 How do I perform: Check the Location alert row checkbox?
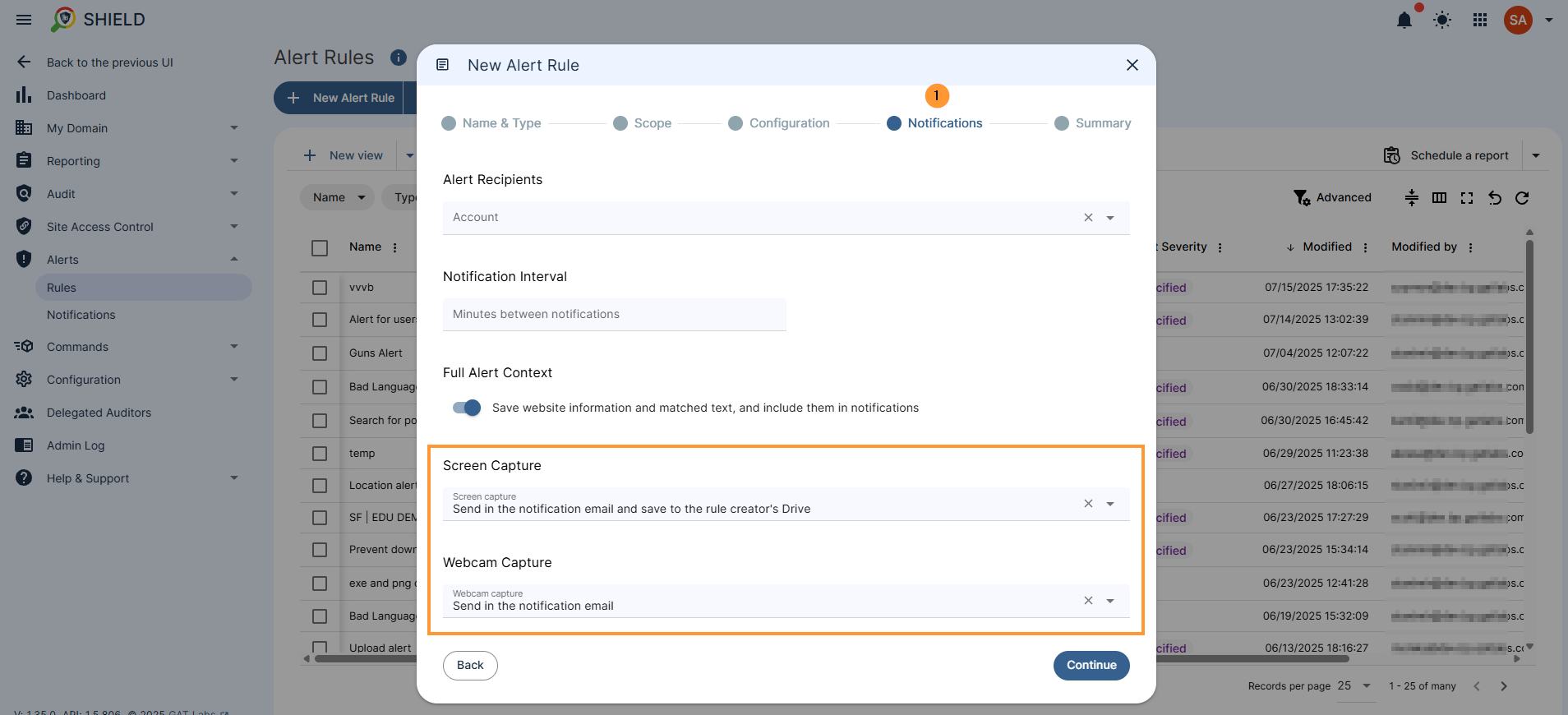pyautogui.click(x=320, y=486)
